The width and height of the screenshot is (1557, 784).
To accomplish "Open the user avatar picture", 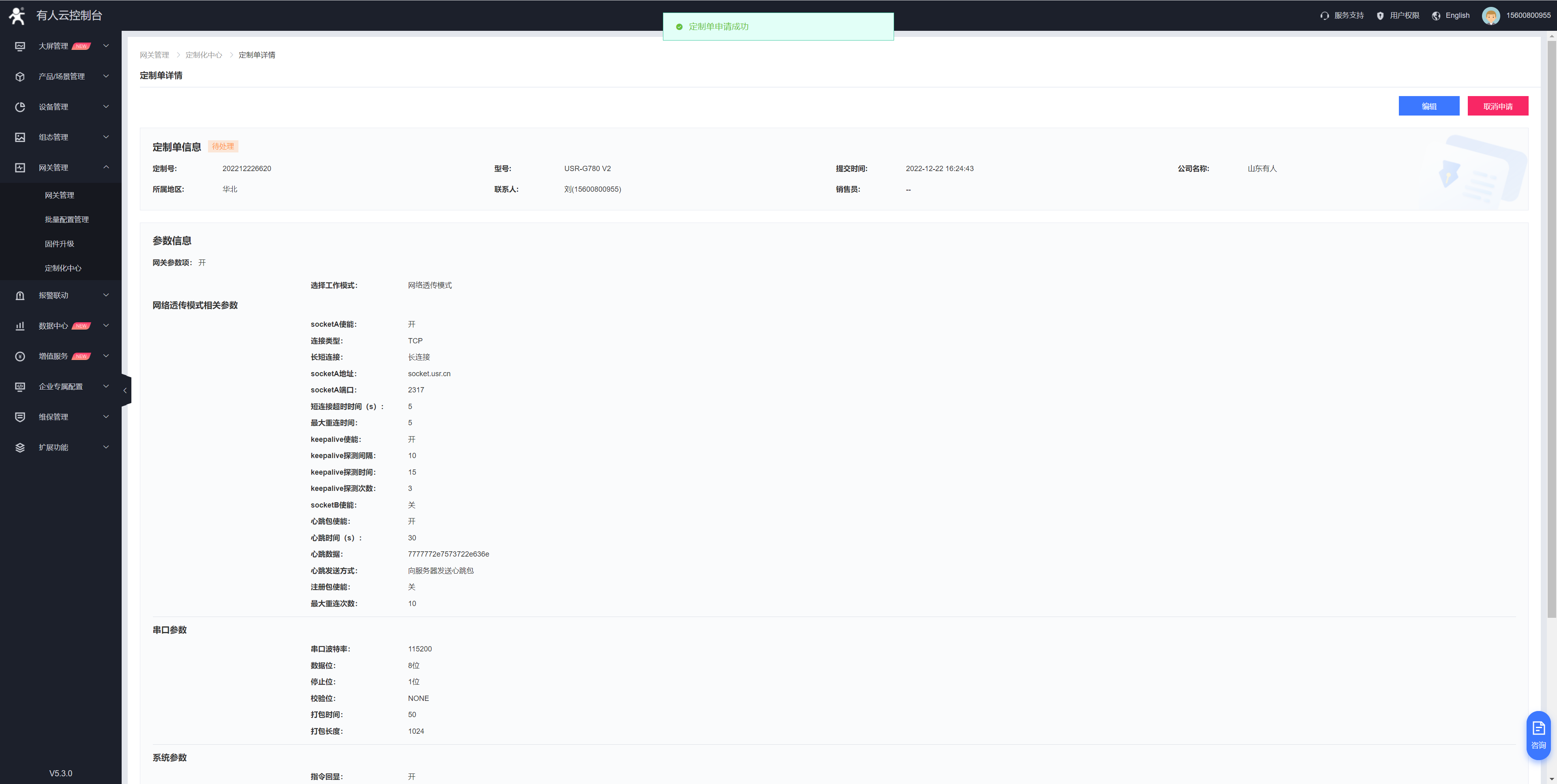I will pyautogui.click(x=1491, y=16).
